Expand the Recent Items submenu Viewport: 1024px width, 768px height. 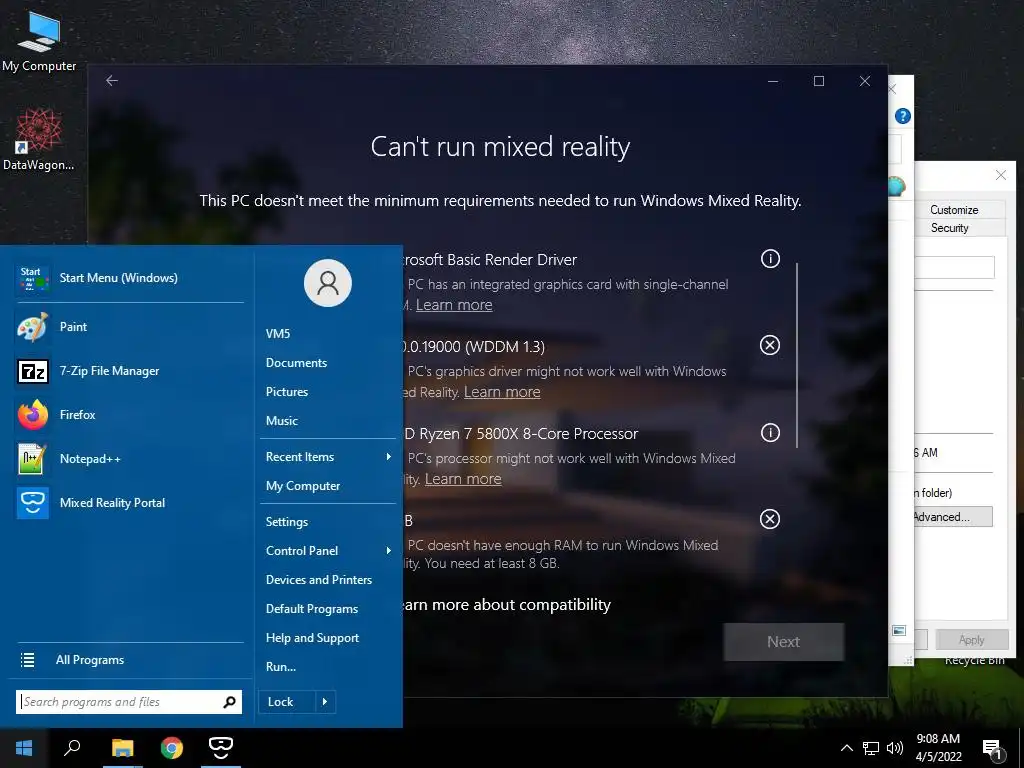pyautogui.click(x=328, y=457)
